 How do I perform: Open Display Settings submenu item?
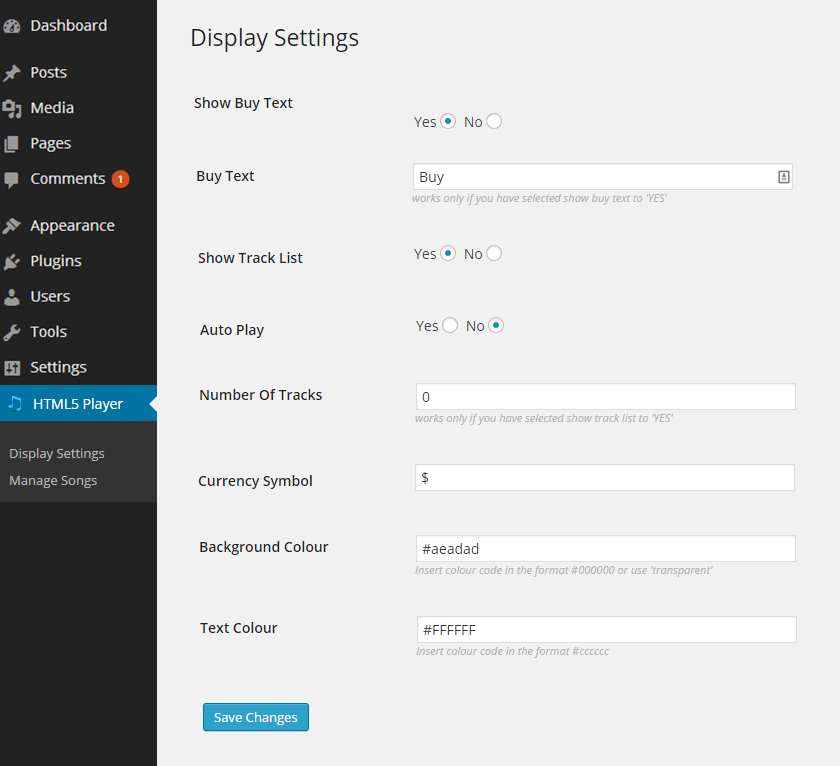click(x=57, y=454)
